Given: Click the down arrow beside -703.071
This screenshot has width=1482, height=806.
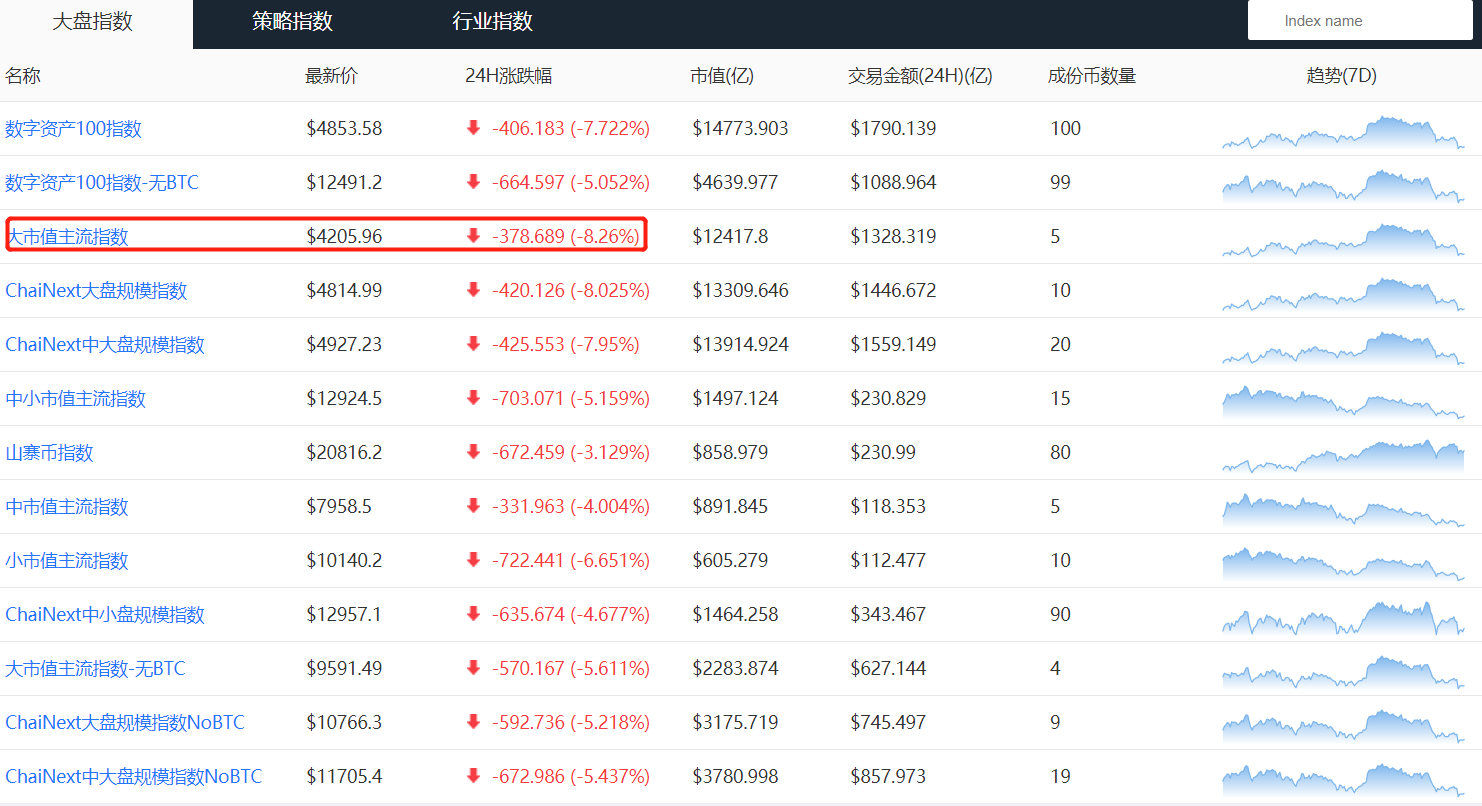Looking at the screenshot, I should [474, 398].
